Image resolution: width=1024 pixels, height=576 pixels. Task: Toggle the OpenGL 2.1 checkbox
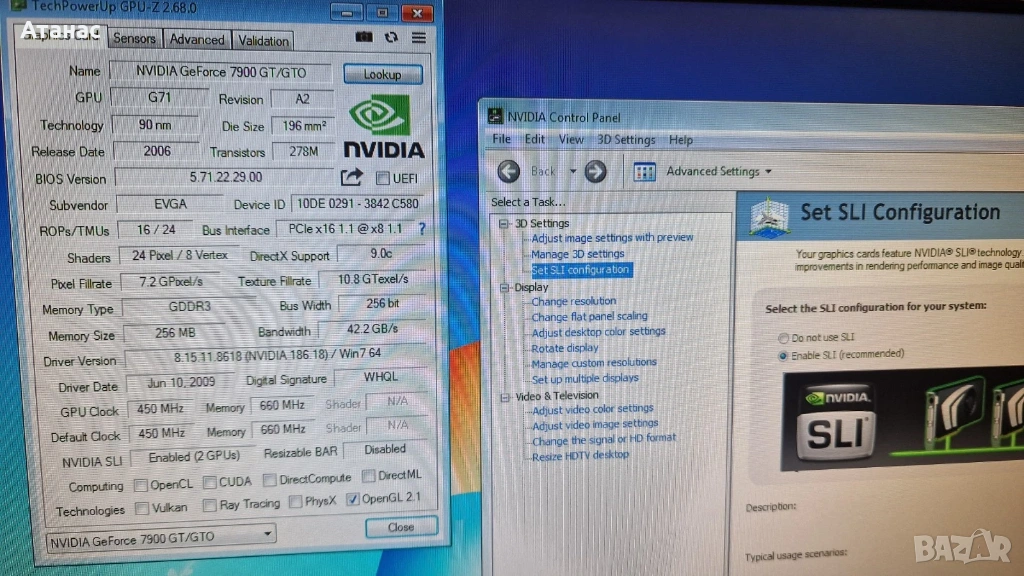(352, 499)
